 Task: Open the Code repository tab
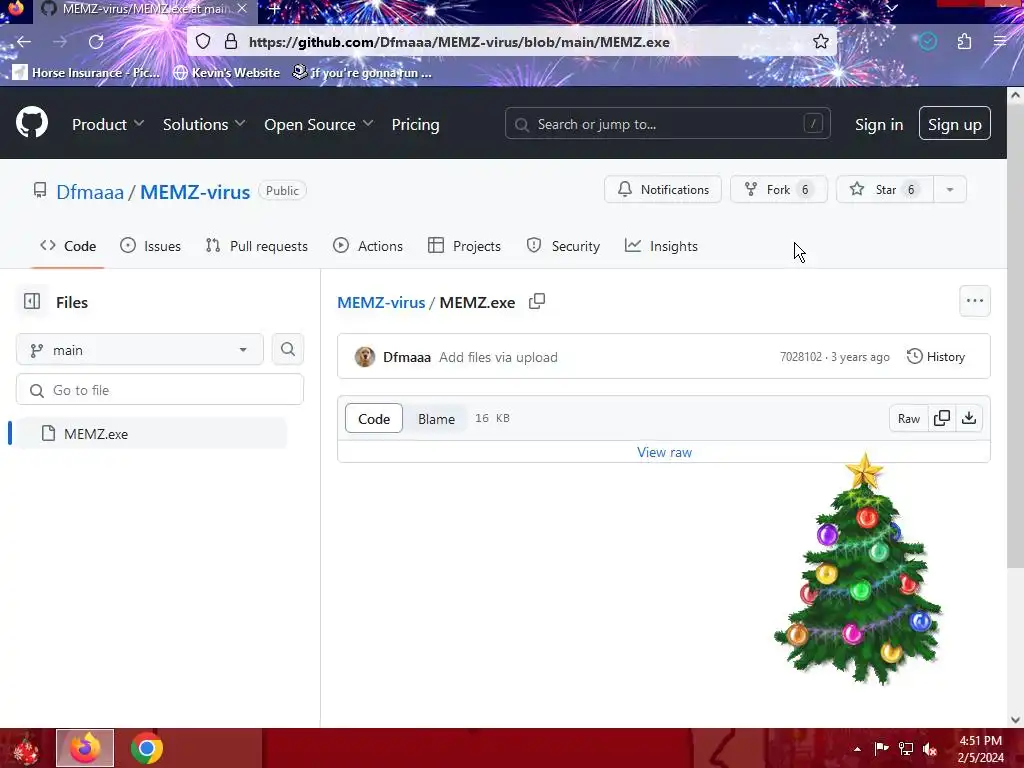click(x=68, y=246)
